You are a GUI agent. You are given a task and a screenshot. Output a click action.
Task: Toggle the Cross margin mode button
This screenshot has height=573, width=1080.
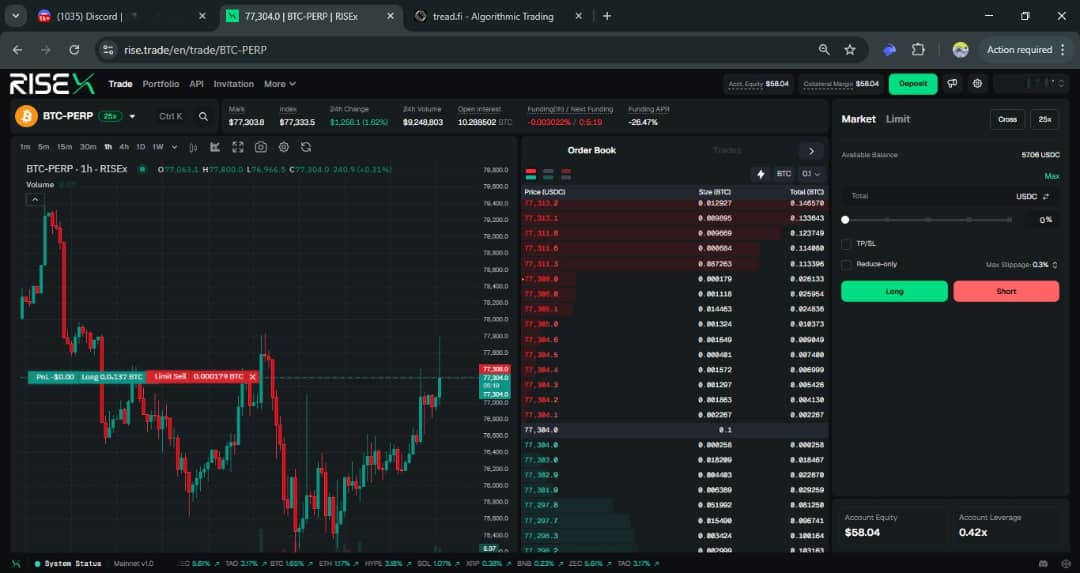(x=1007, y=119)
